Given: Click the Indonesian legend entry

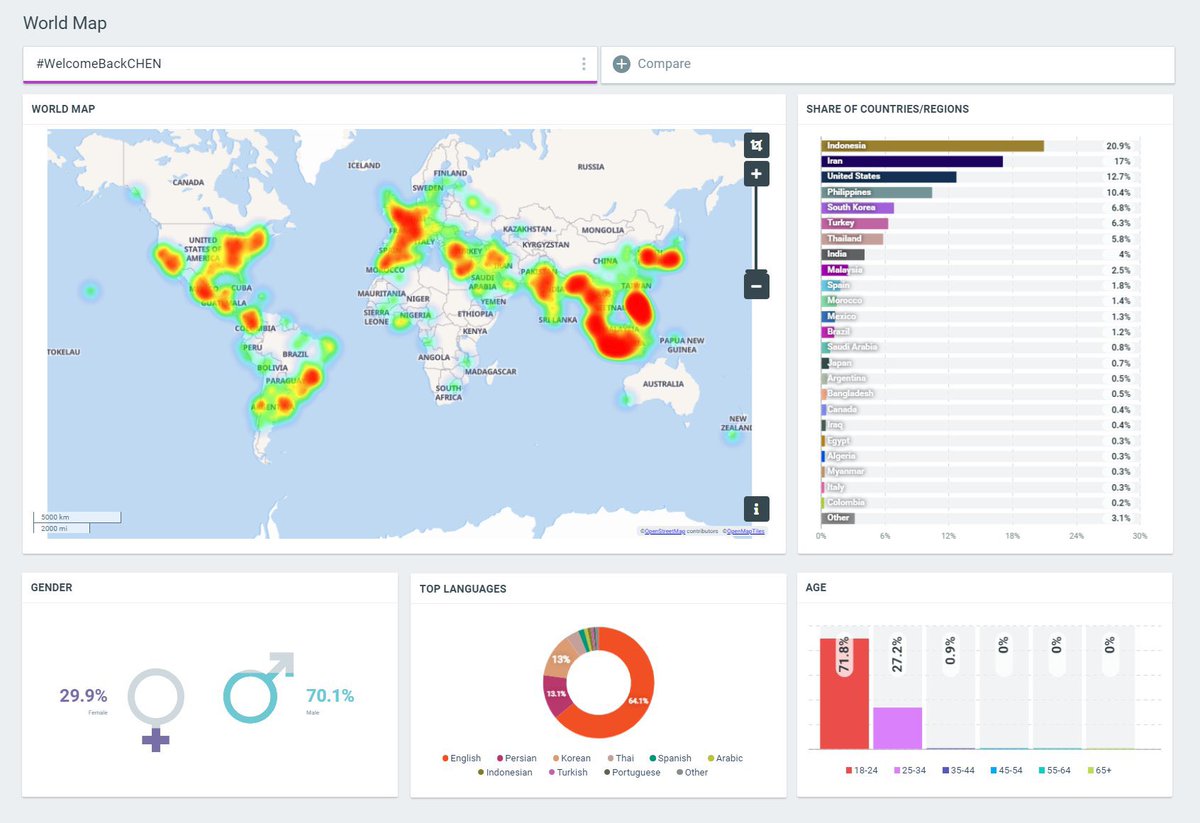Looking at the screenshot, I should [505, 772].
